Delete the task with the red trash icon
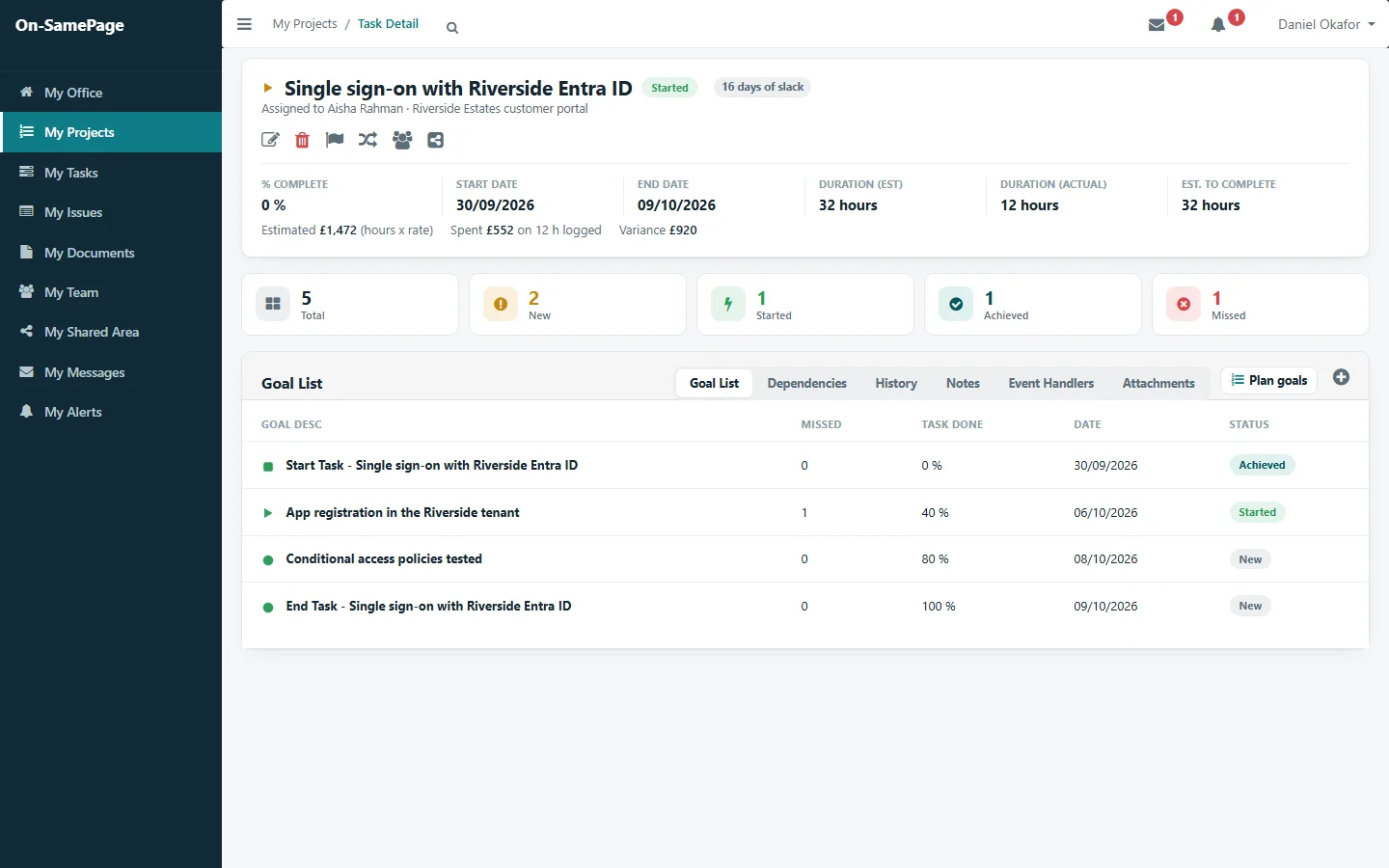This screenshot has width=1389, height=868. (x=302, y=140)
